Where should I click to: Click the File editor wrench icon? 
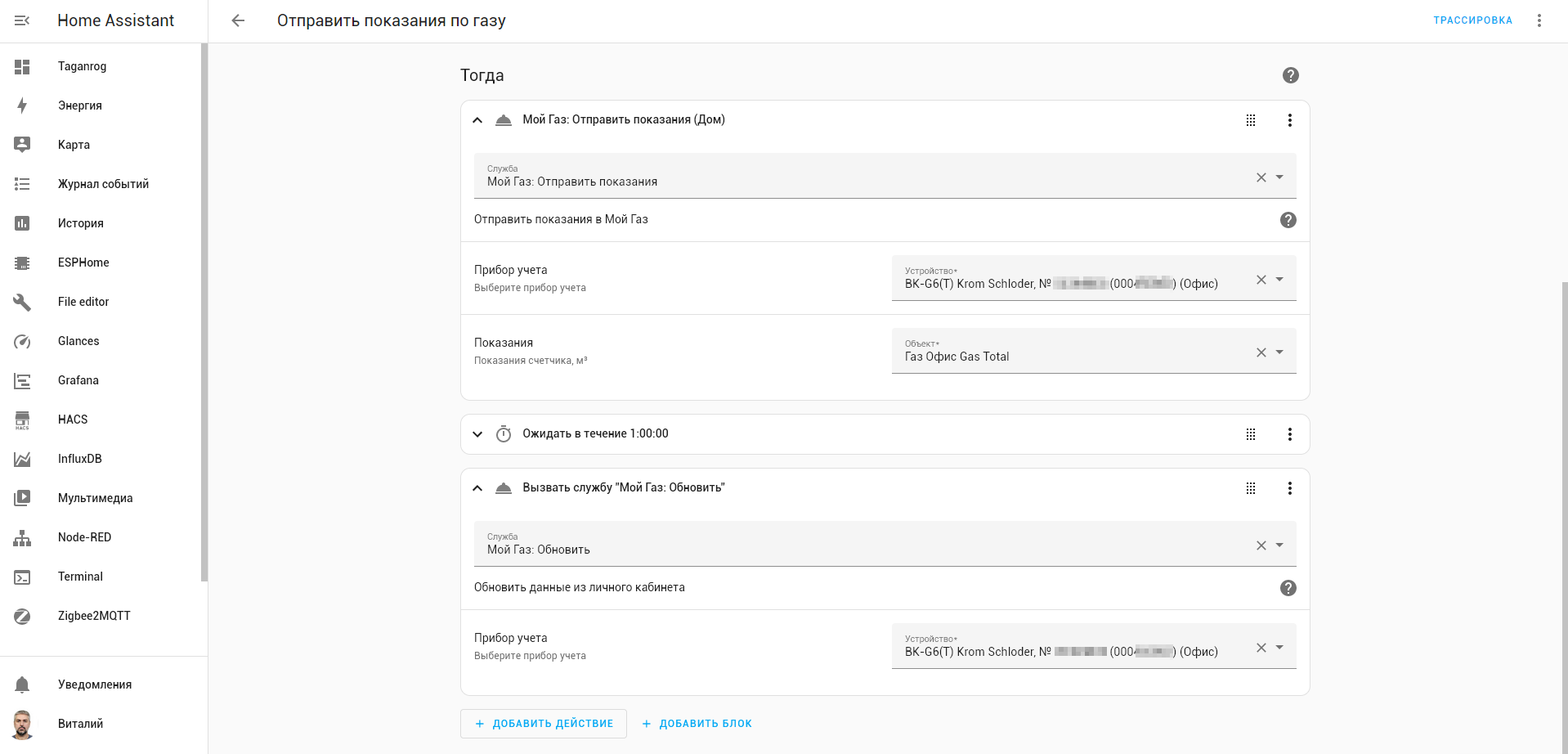point(22,302)
